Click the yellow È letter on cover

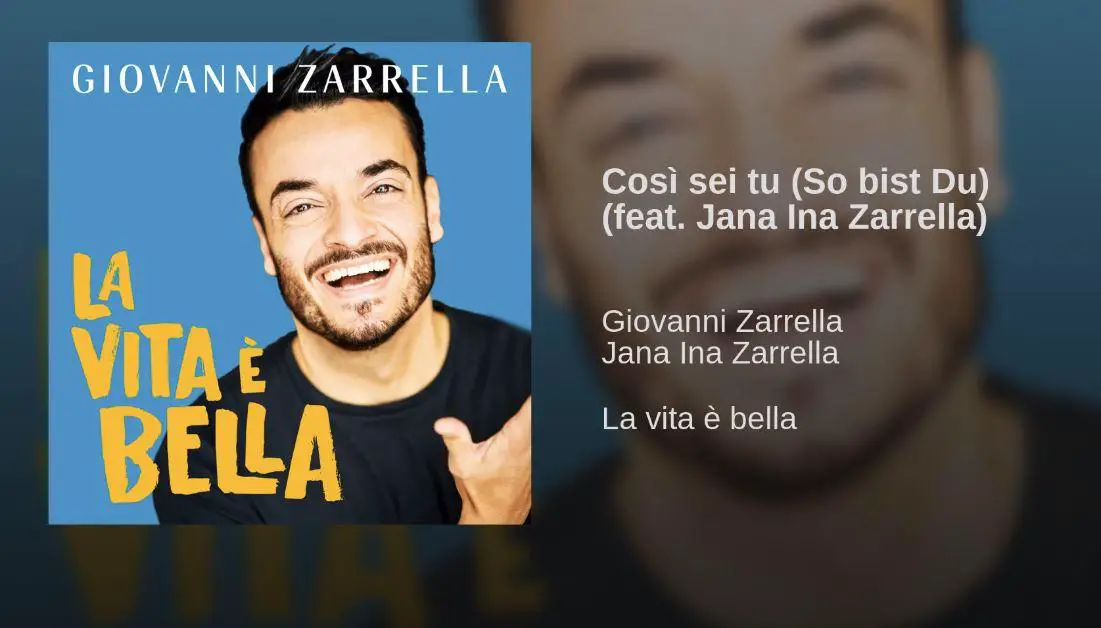point(251,368)
